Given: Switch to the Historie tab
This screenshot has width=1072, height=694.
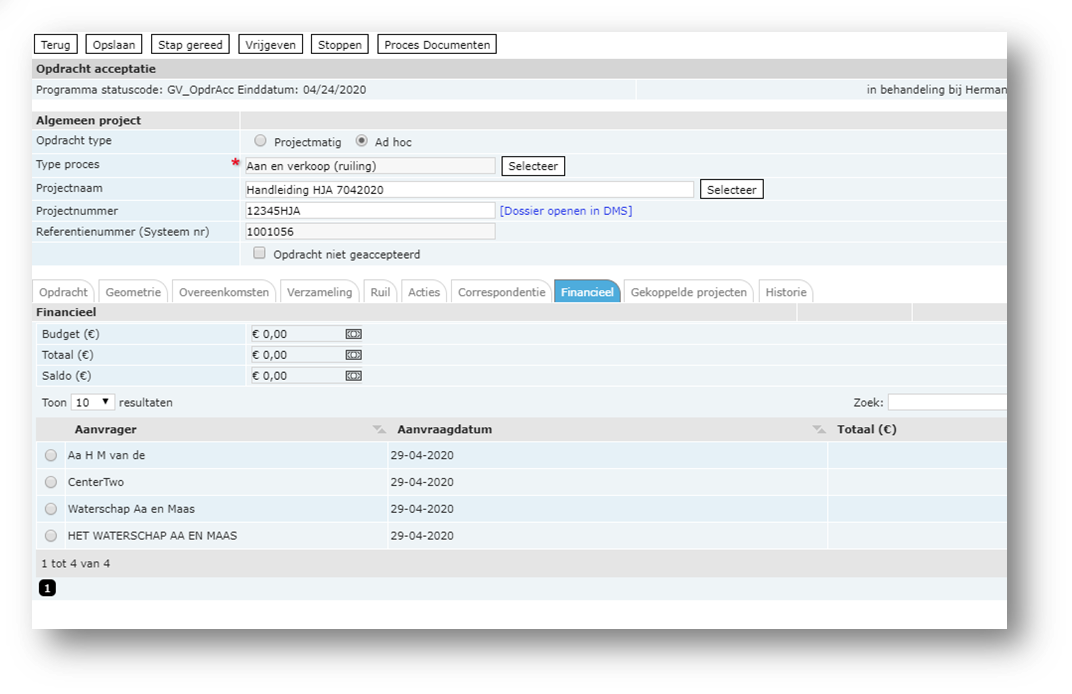Looking at the screenshot, I should click(x=786, y=292).
